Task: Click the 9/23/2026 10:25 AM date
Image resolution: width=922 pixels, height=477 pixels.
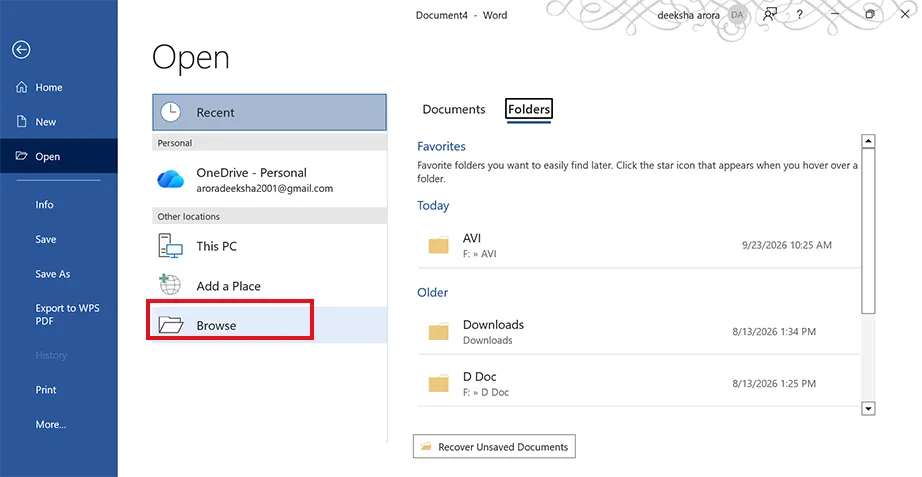Action: 787,245
